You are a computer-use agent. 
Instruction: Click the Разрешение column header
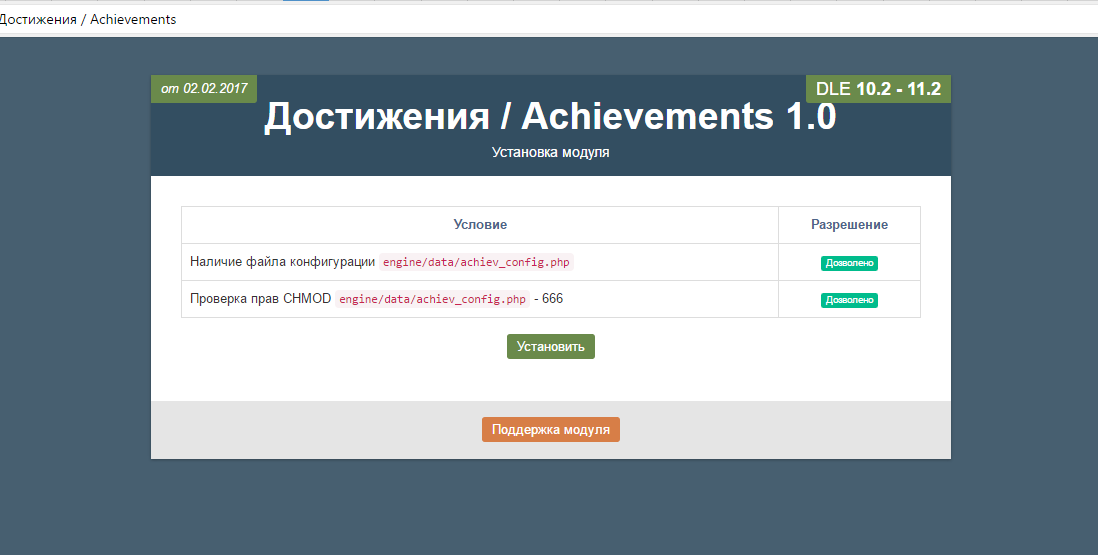849,225
